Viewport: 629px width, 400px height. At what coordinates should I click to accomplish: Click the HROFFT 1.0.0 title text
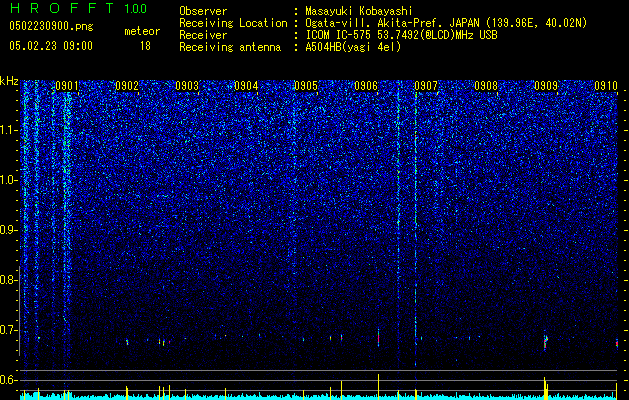[78, 8]
